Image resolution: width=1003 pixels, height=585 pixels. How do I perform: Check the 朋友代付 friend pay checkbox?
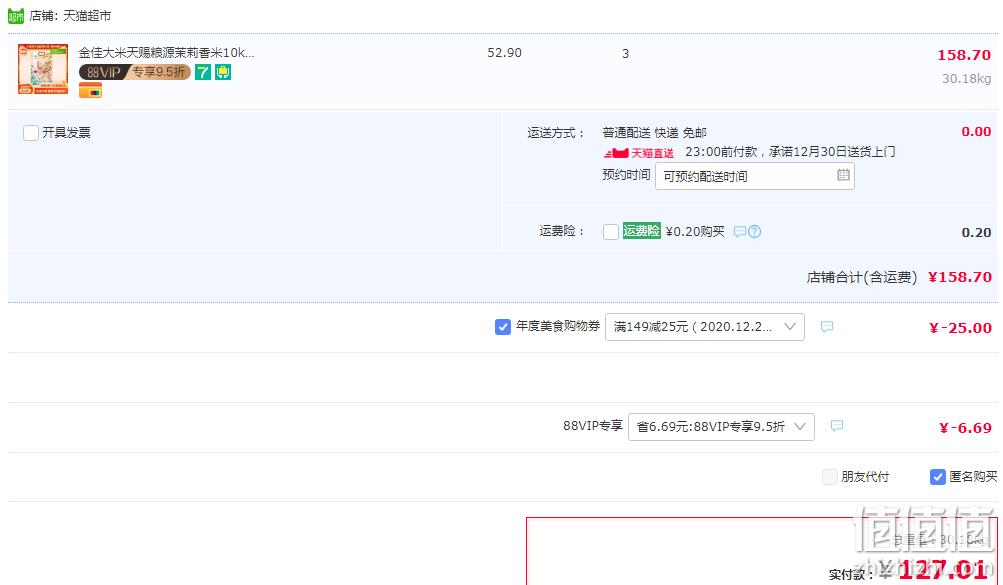pos(830,477)
